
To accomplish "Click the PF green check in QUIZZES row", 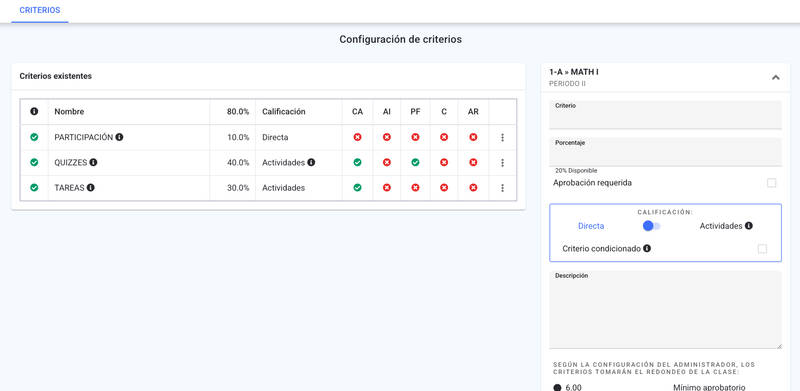I will click(415, 162).
